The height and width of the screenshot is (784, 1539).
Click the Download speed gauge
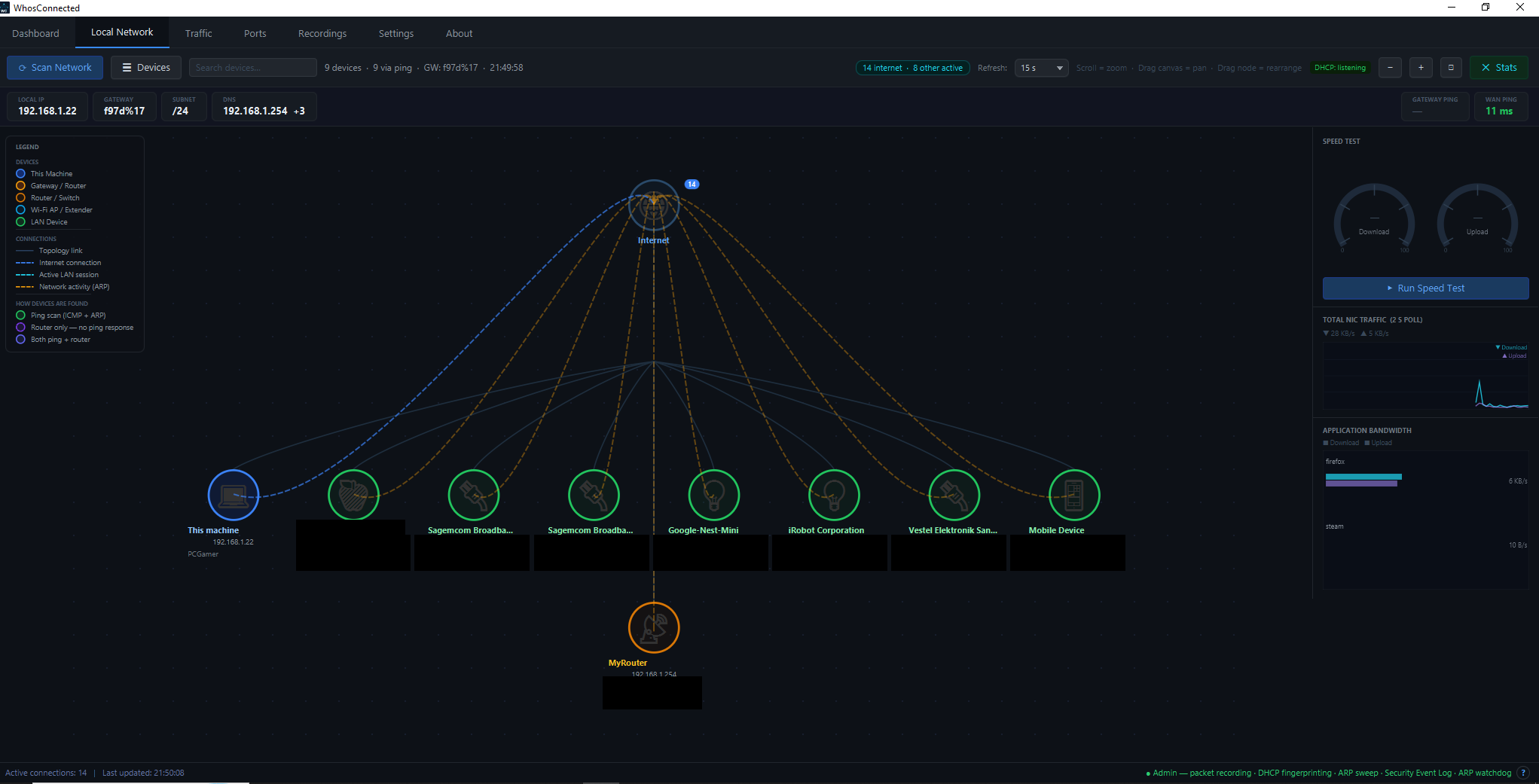(x=1374, y=218)
